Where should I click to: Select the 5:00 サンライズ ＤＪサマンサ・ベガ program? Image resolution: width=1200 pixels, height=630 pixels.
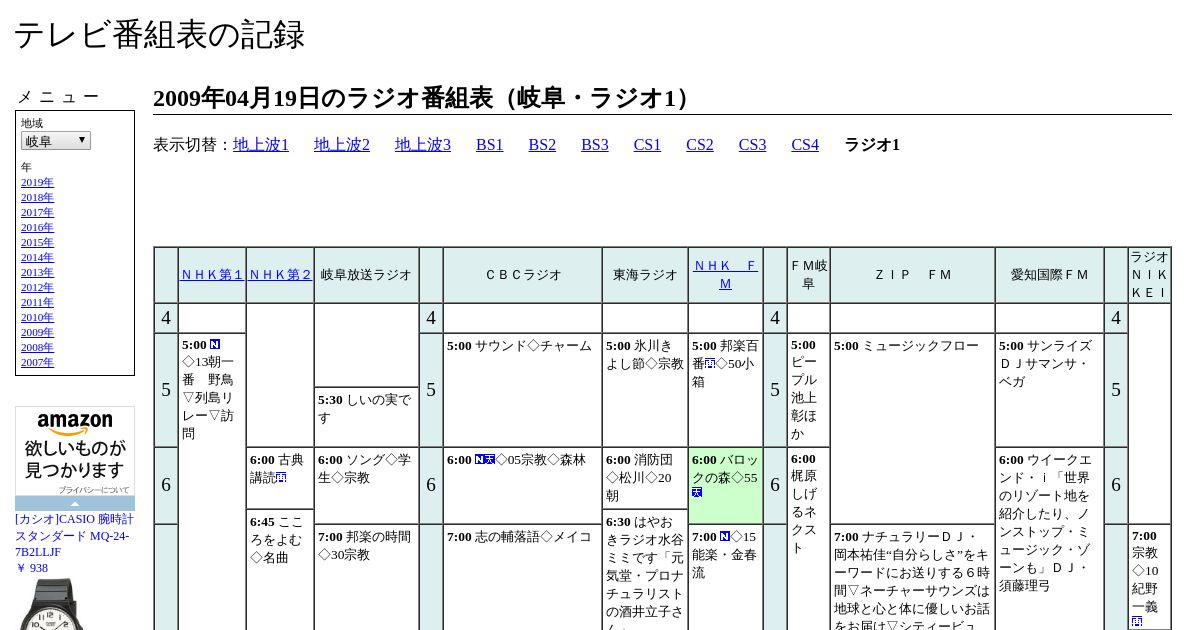(x=1049, y=390)
